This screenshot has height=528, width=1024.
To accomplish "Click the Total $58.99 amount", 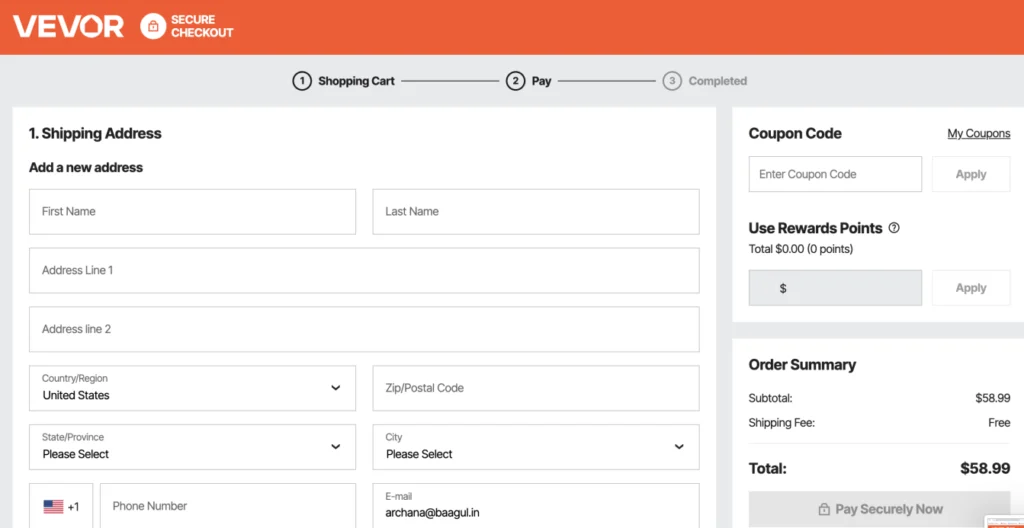I will (x=985, y=469).
